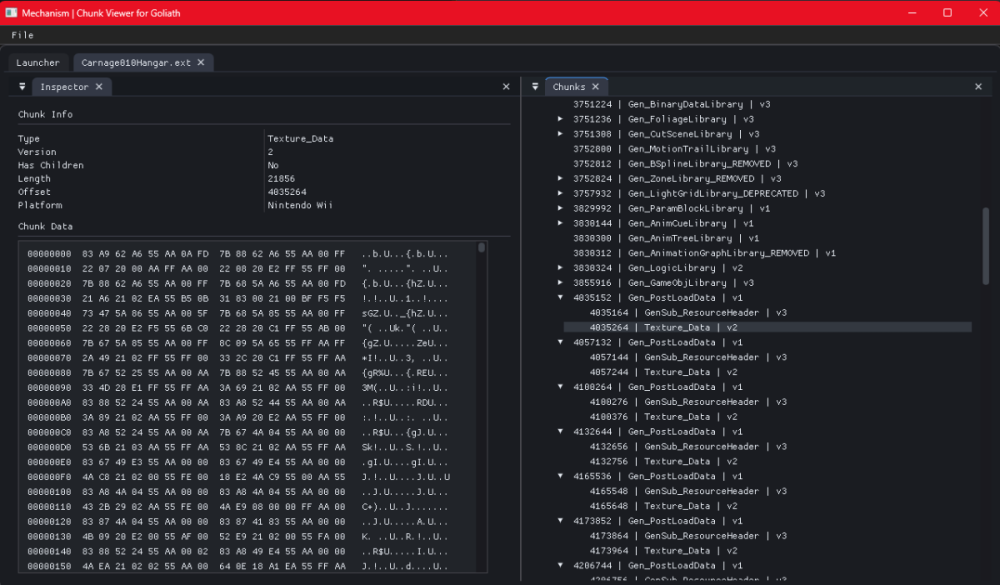
Task: Open Chunks dock options dropdown arrow
Action: pyautogui.click(x=535, y=87)
